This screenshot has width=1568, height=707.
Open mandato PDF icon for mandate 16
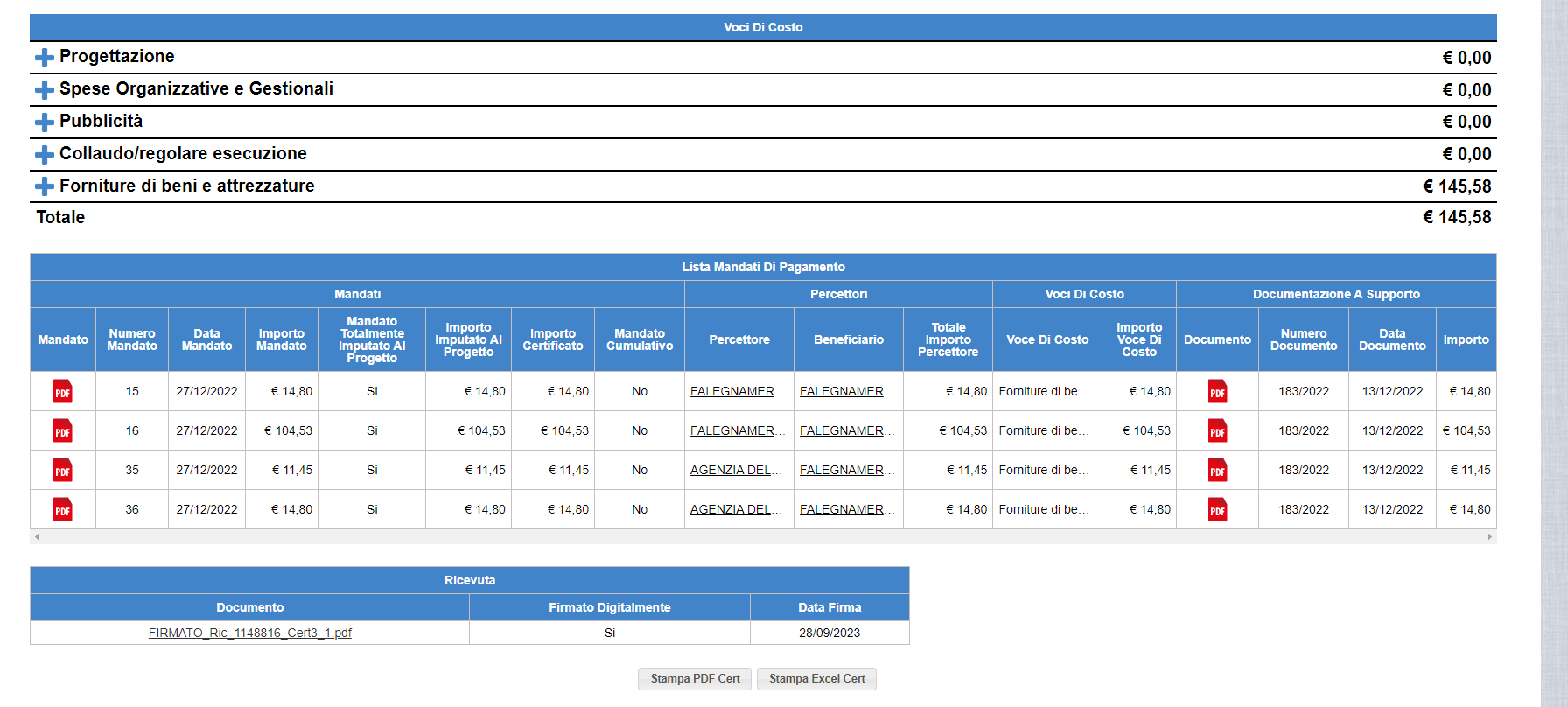tap(63, 430)
